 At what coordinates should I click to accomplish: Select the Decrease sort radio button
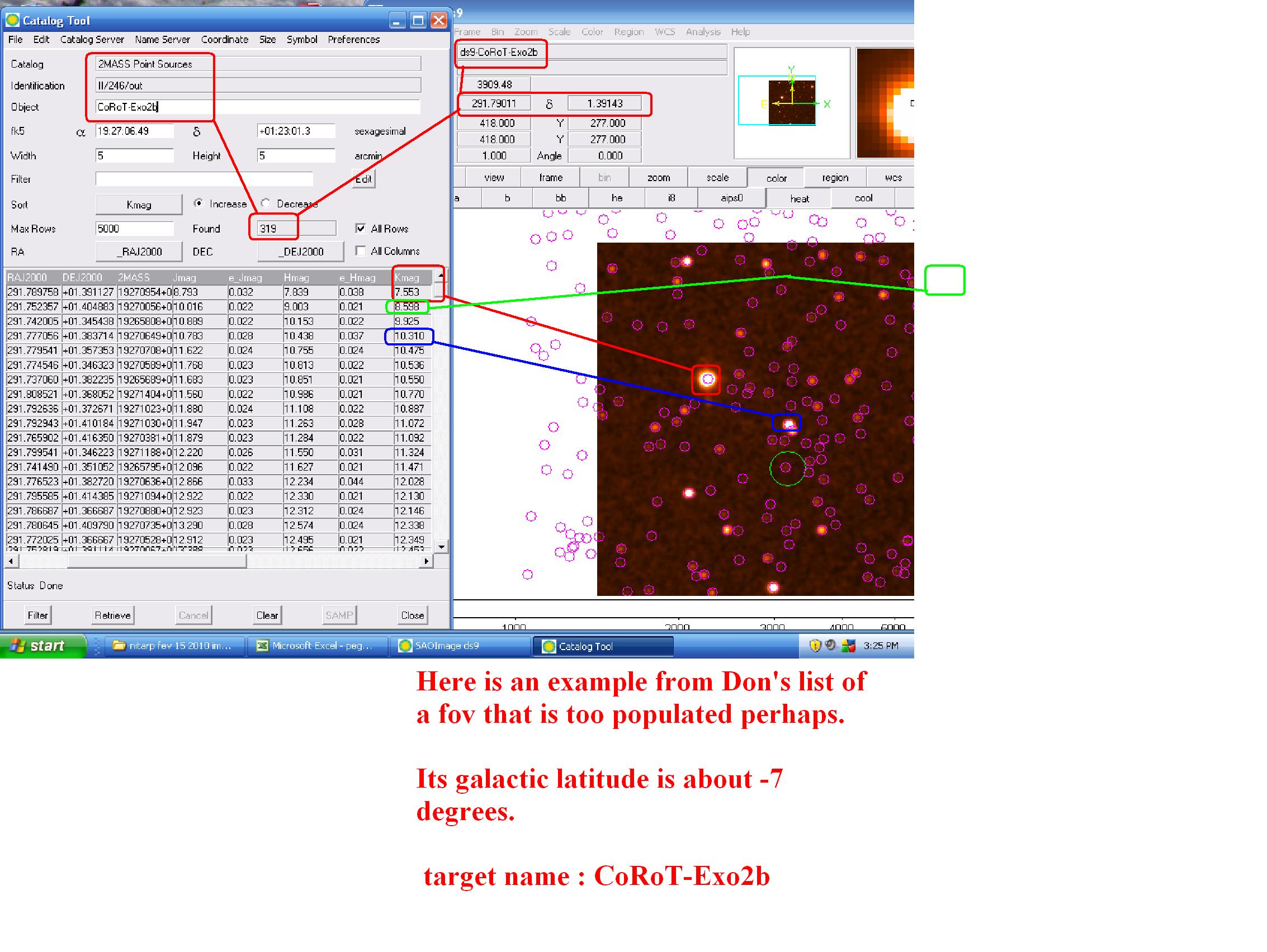(x=266, y=203)
